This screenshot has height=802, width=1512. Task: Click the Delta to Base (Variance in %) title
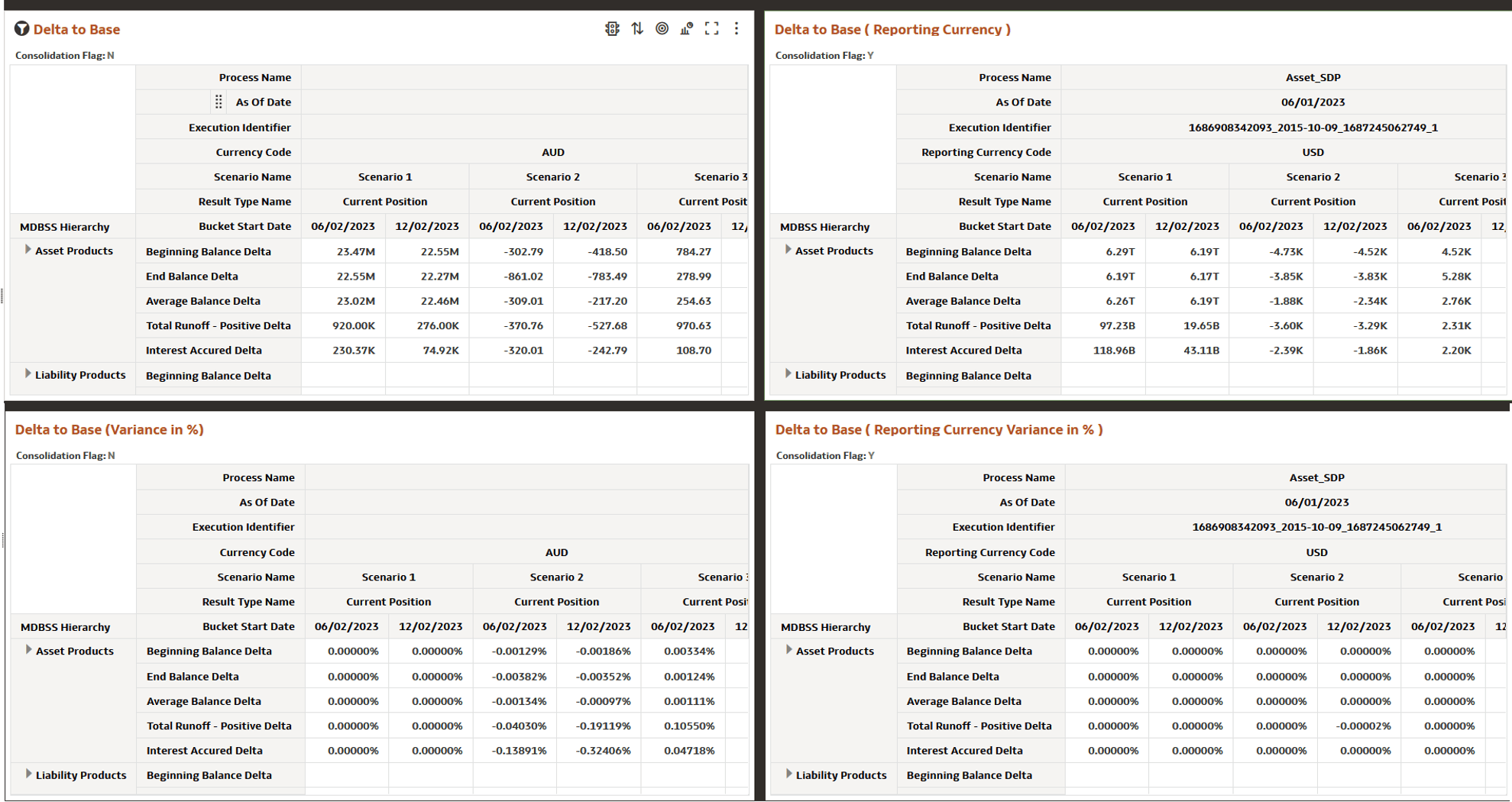coord(110,429)
